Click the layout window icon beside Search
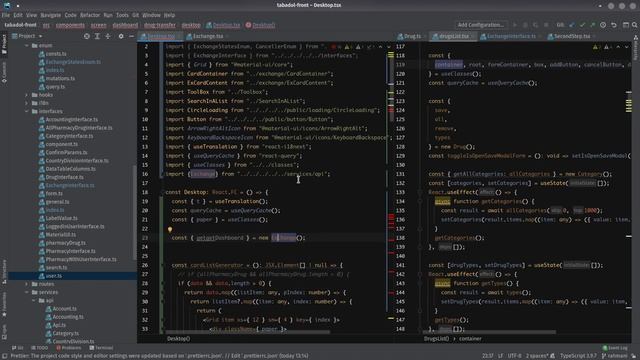The height and width of the screenshot is (360, 640). [626, 25]
